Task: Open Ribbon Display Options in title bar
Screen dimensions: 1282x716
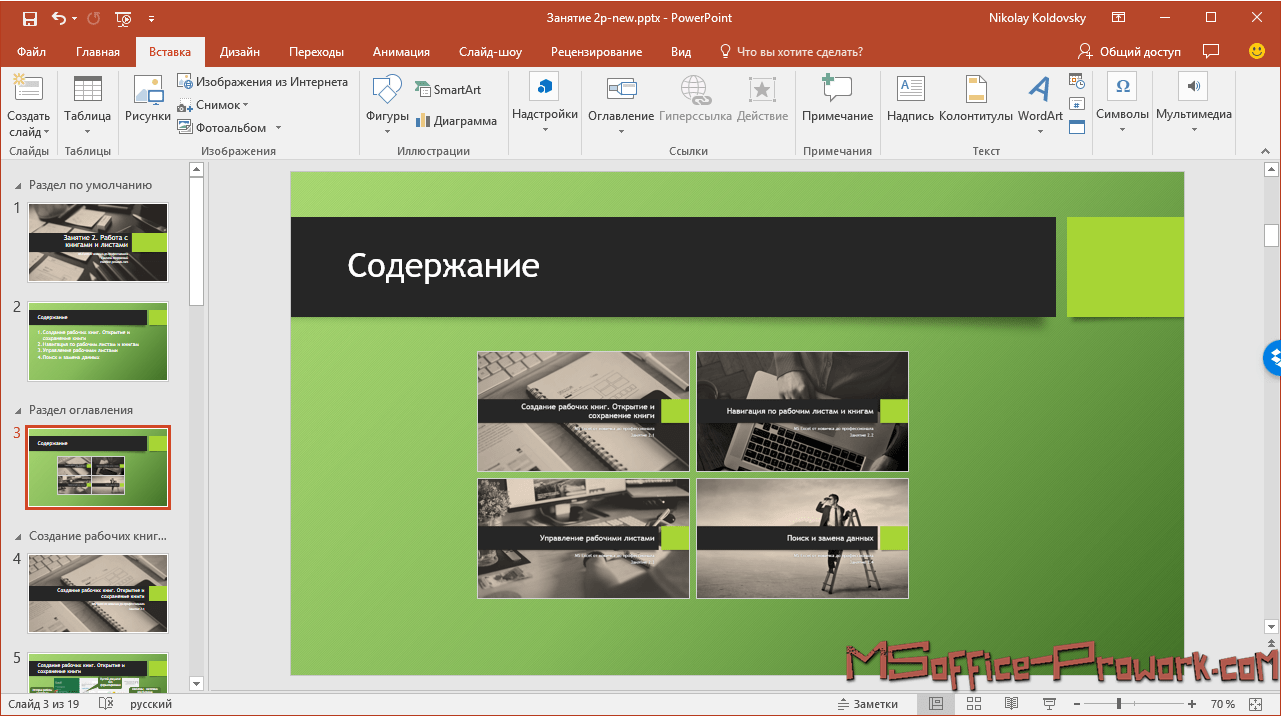Action: tap(1117, 18)
